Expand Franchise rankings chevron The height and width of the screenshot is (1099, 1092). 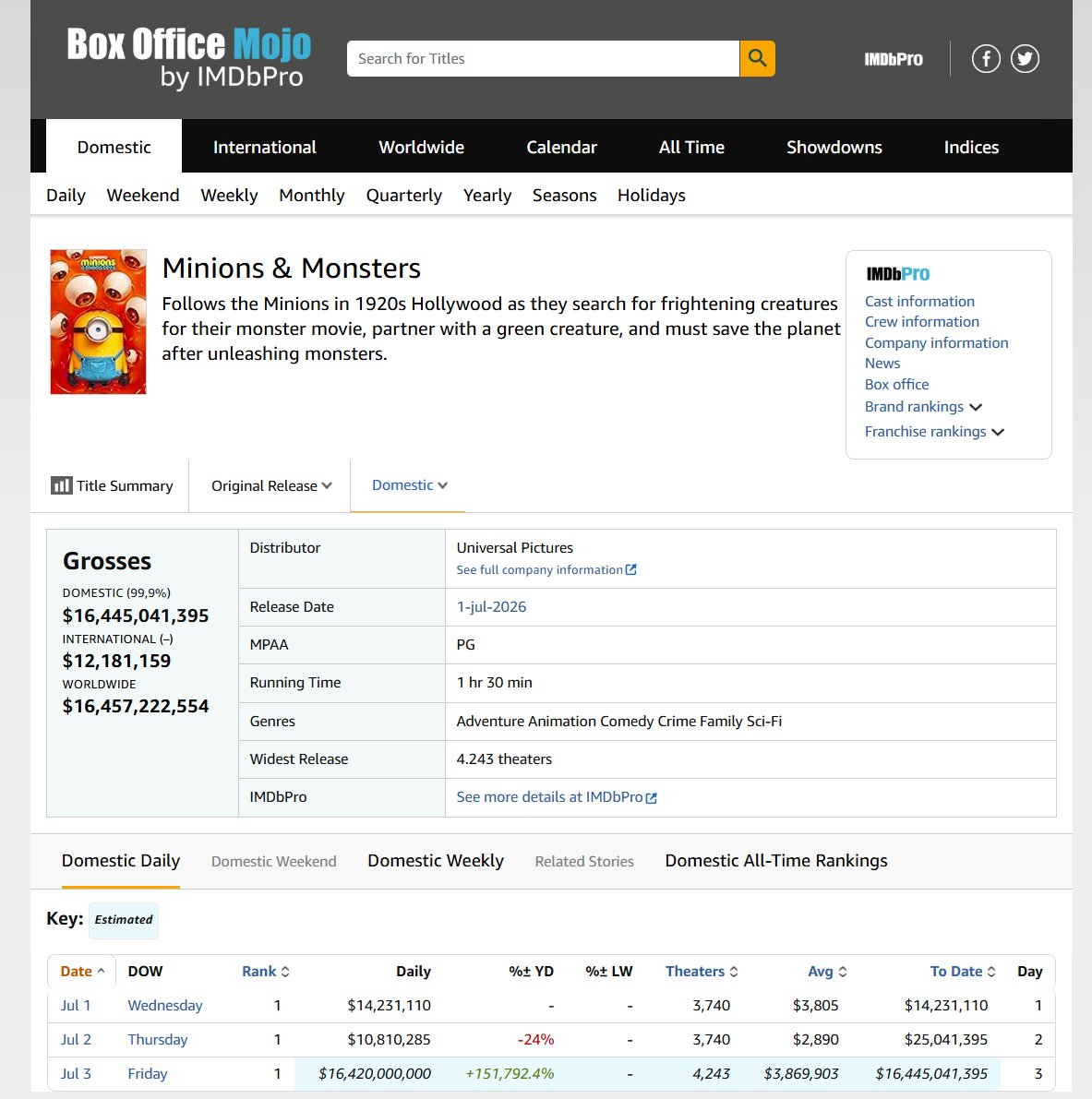(998, 432)
